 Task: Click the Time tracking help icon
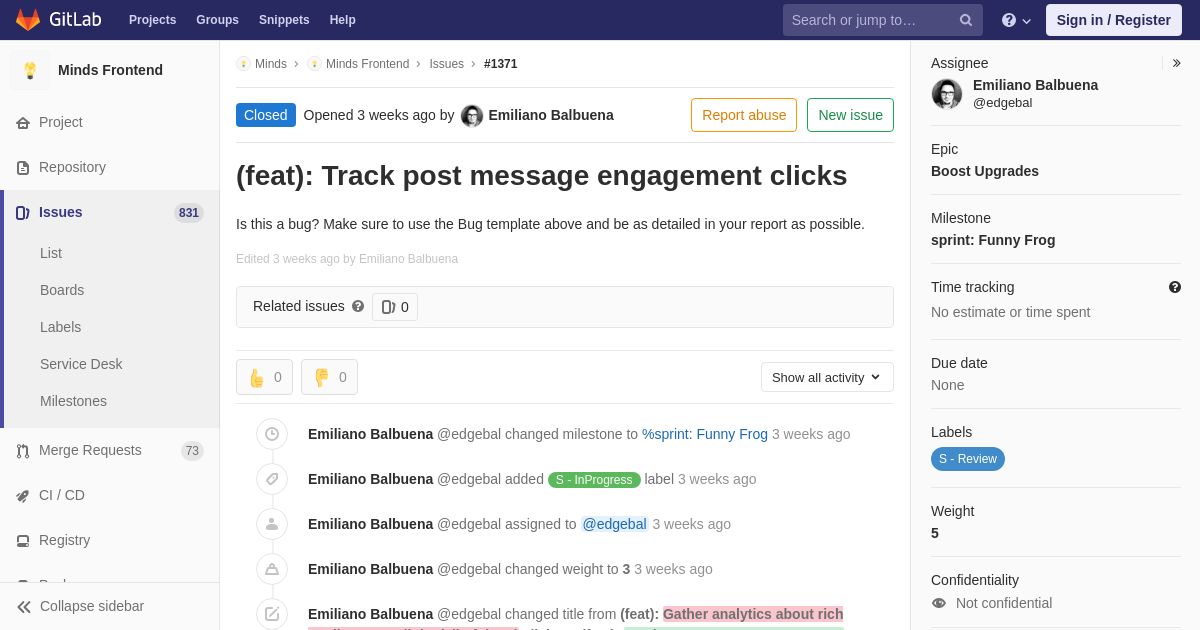click(1175, 287)
